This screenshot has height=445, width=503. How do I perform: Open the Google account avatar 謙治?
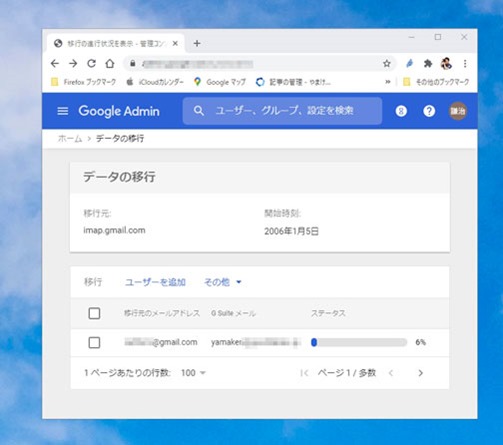tap(458, 111)
